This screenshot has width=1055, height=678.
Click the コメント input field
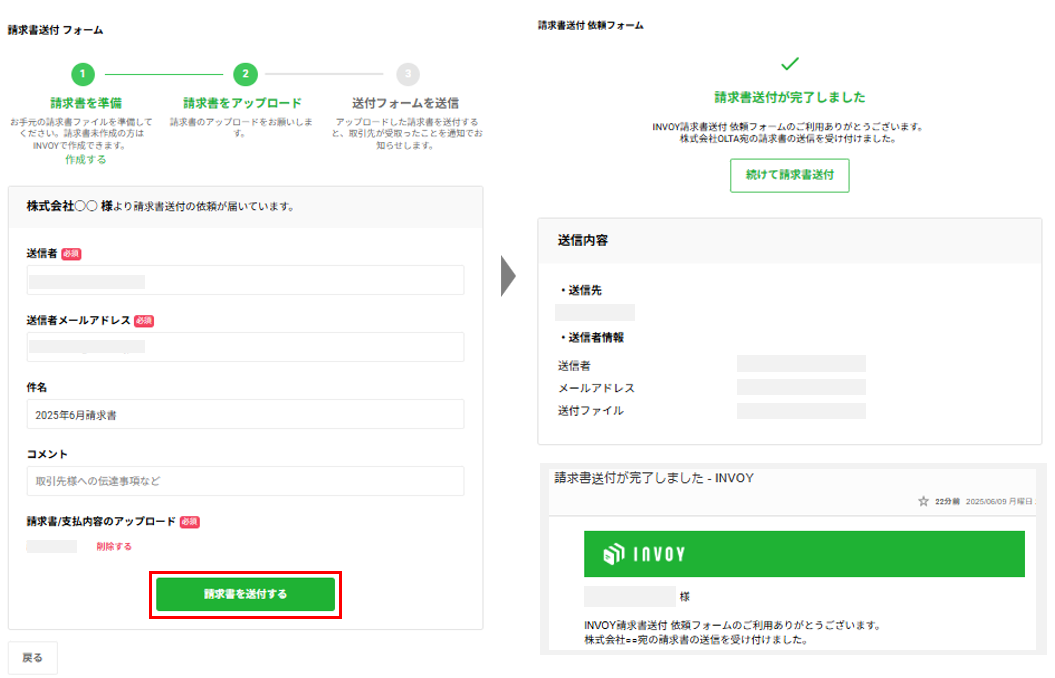coord(246,481)
